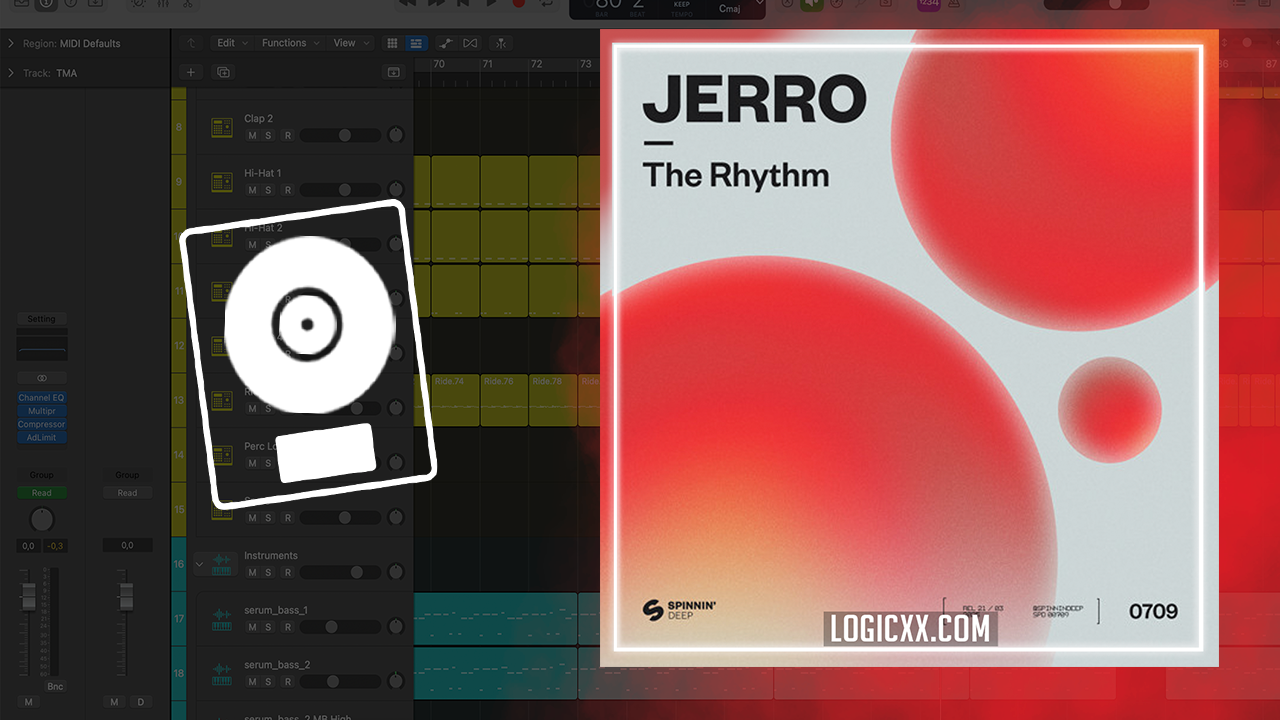This screenshot has width=1280, height=720.
Task: Click the stereo link button in channel strip
Action: point(42,379)
